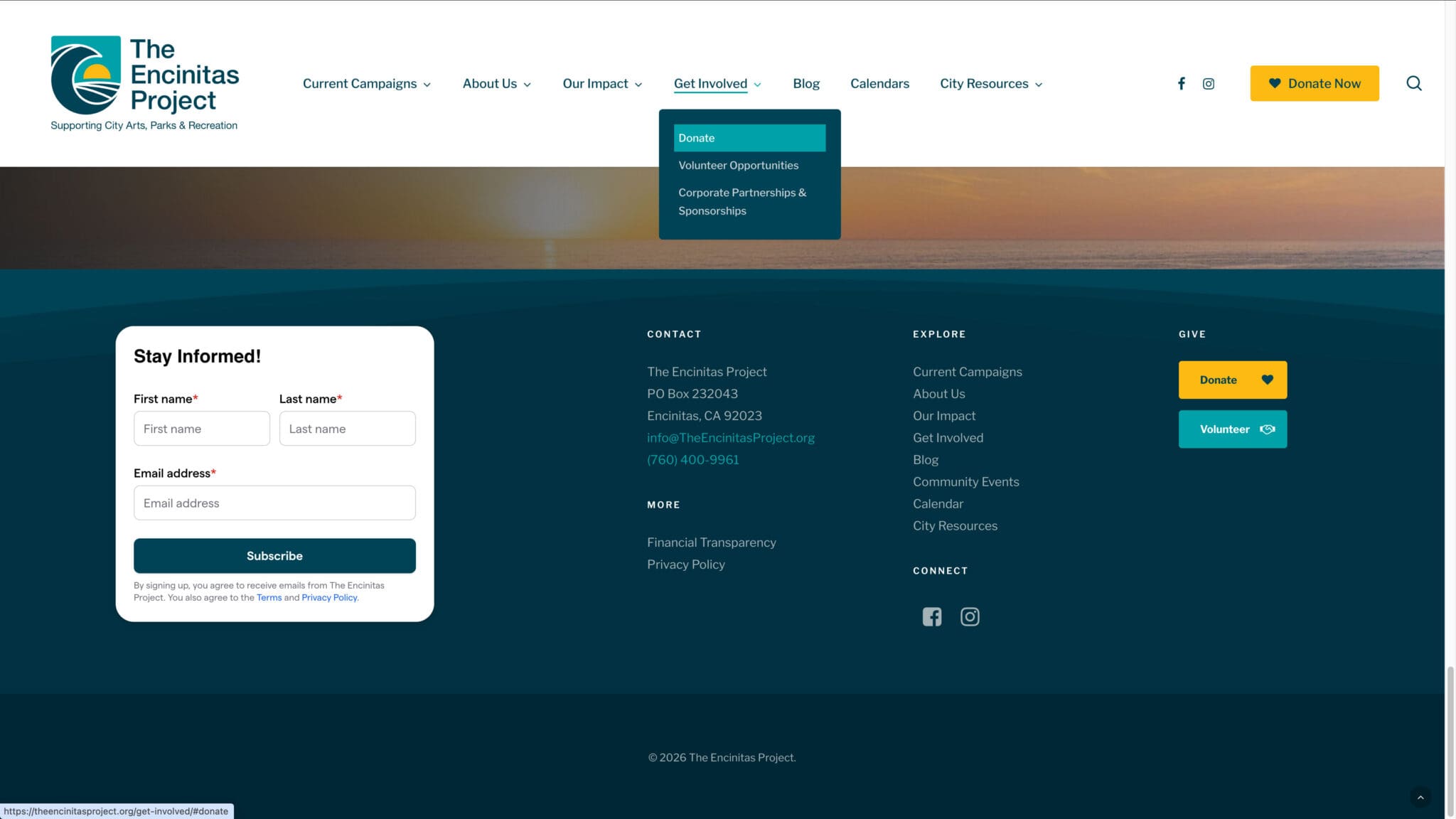Expand the Our Impact menu

pos(602,84)
